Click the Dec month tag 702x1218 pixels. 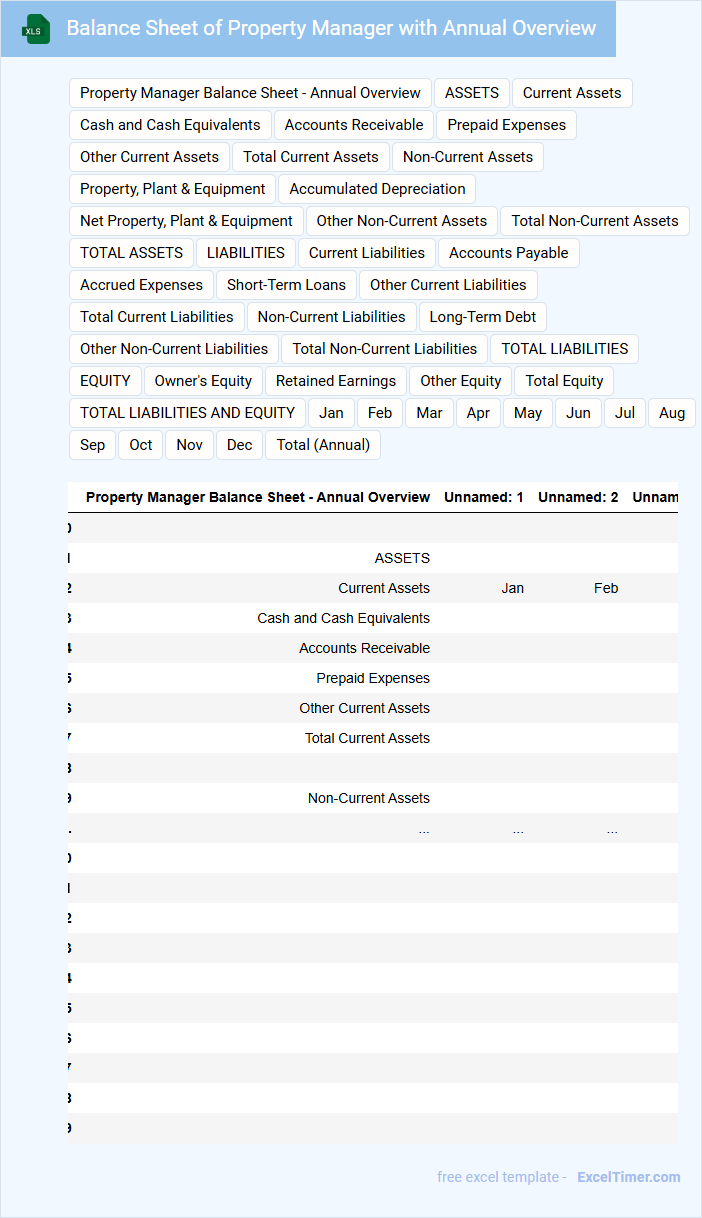pyautogui.click(x=240, y=445)
